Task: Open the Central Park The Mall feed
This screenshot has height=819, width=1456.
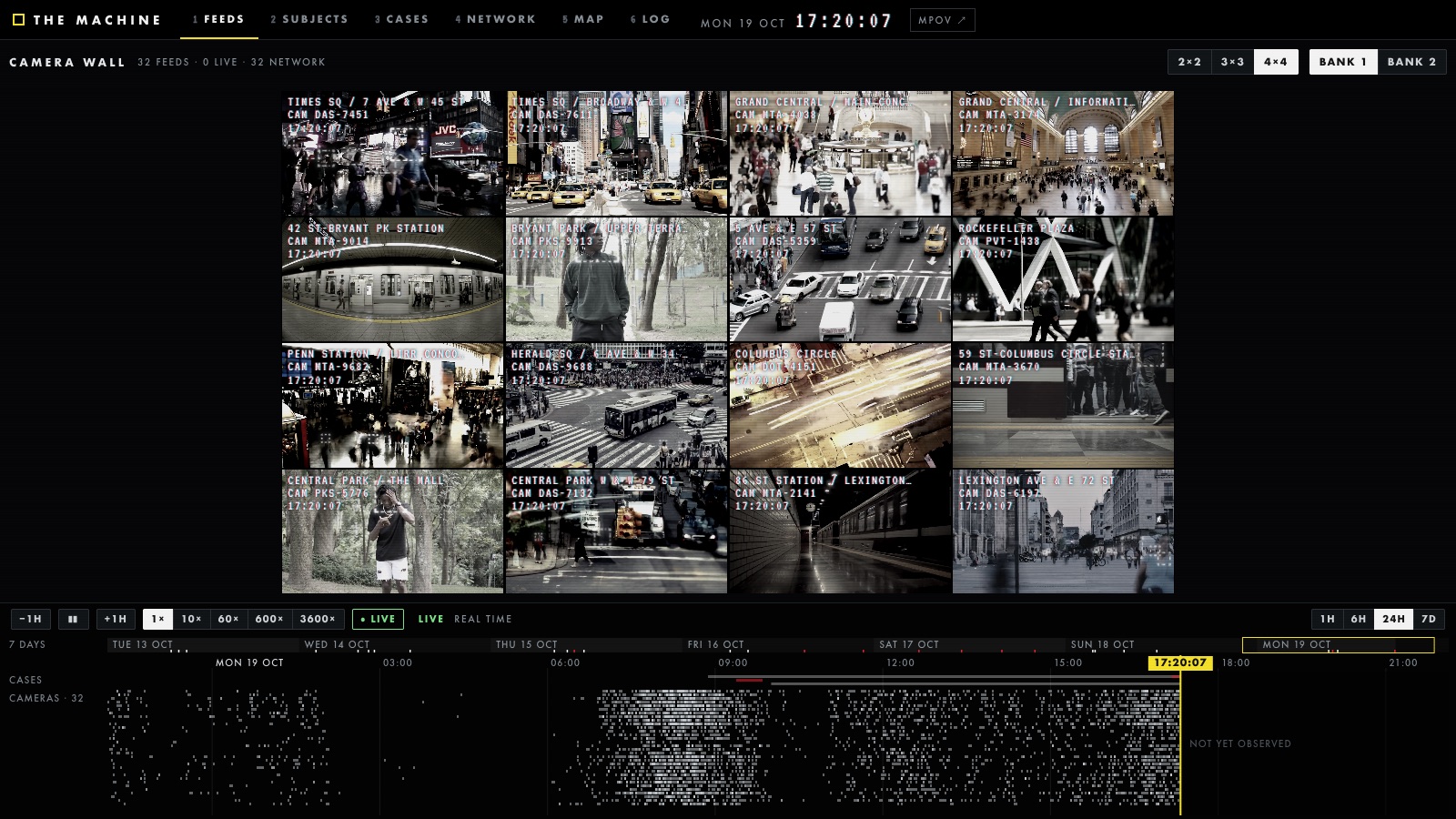Action: pyautogui.click(x=393, y=531)
